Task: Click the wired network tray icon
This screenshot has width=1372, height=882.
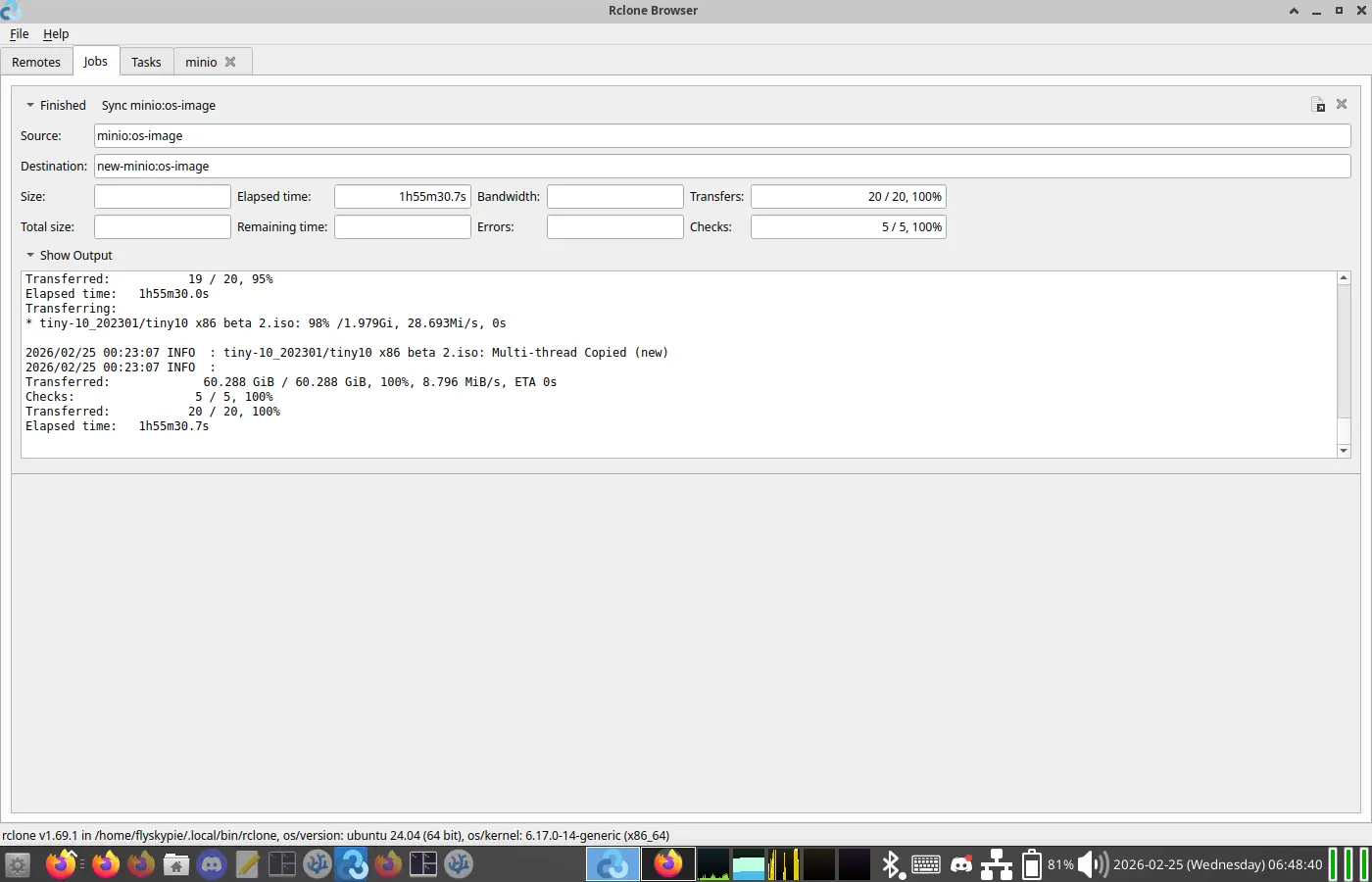Action: (997, 864)
